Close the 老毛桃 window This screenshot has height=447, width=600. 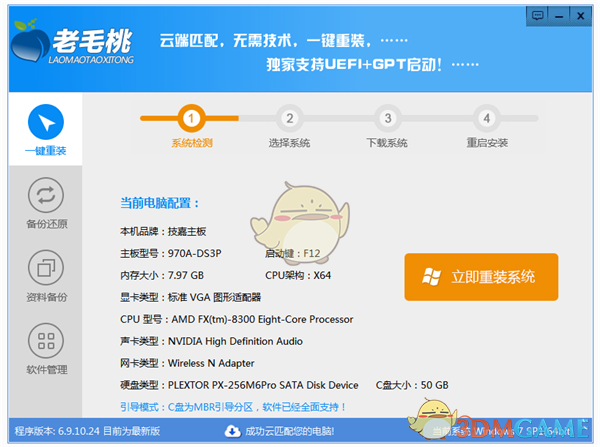pyautogui.click(x=580, y=16)
